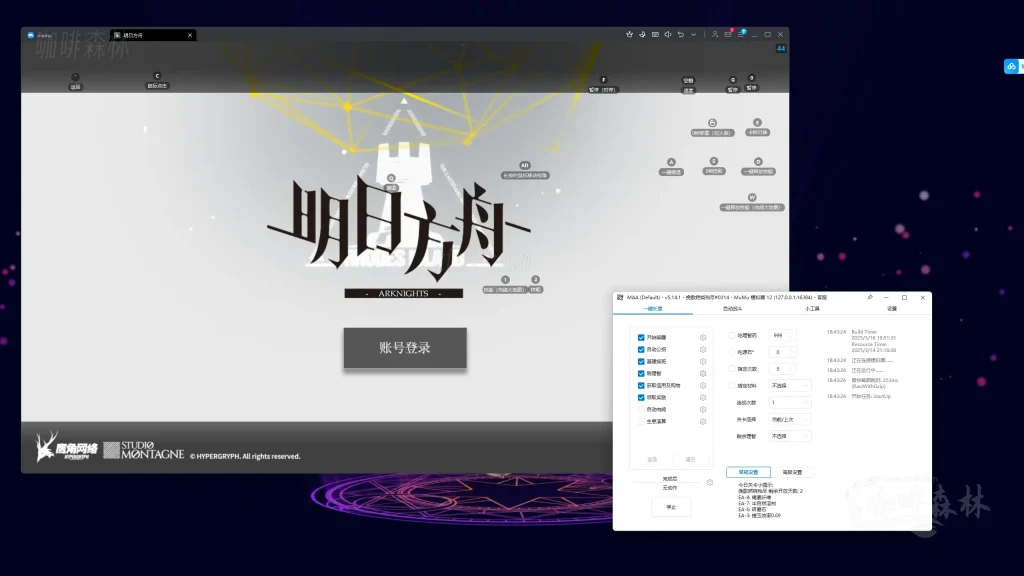Click the gear next to 完成后 action
The height and width of the screenshot is (576, 1024).
[x=710, y=483]
